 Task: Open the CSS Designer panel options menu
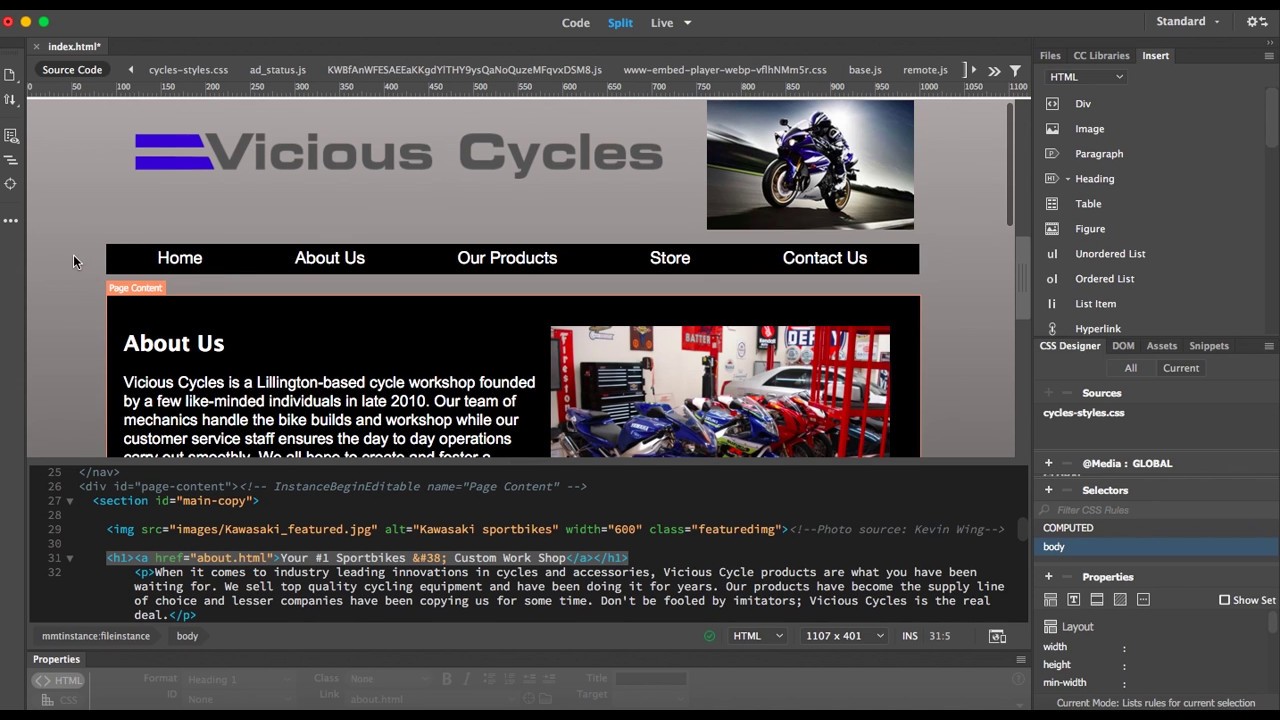(x=1269, y=346)
